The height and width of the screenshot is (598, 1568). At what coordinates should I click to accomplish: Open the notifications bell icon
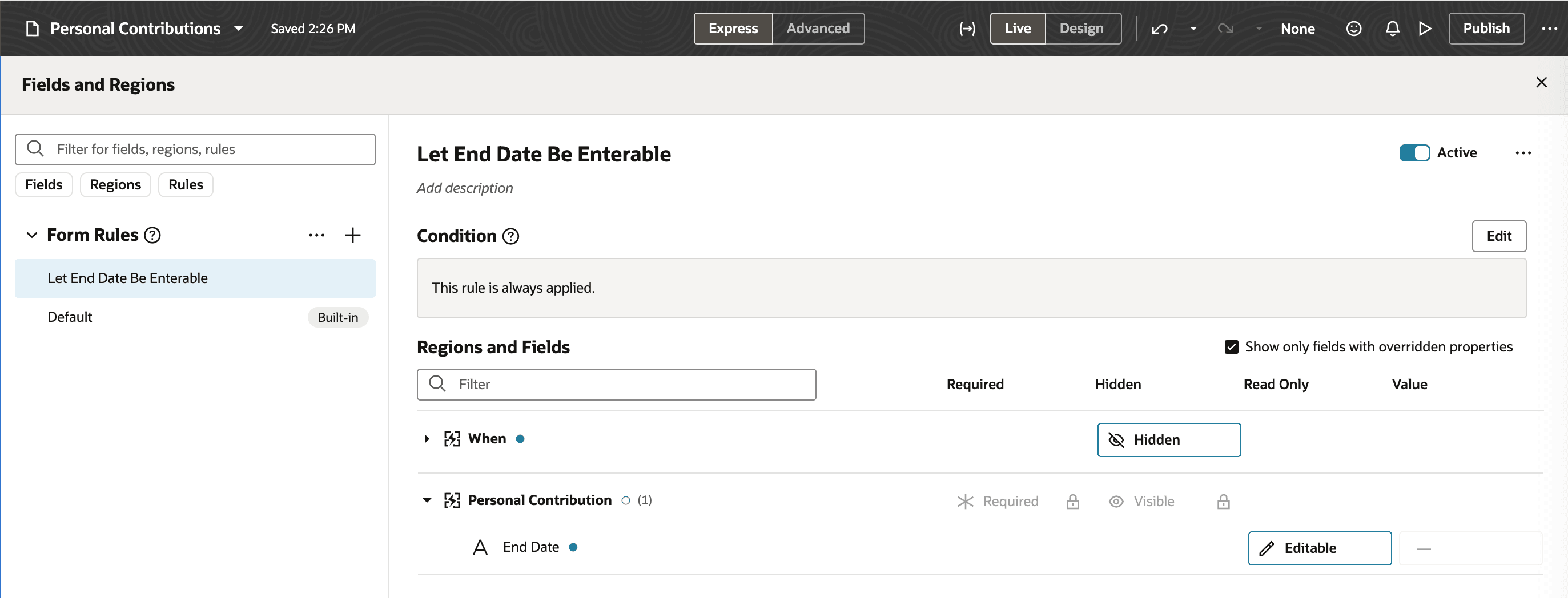[x=1392, y=28]
